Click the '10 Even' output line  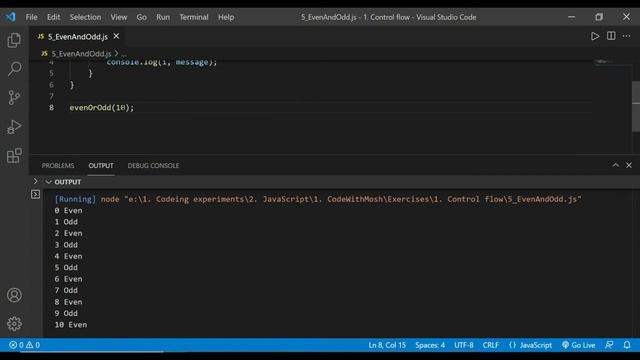tap(71, 325)
